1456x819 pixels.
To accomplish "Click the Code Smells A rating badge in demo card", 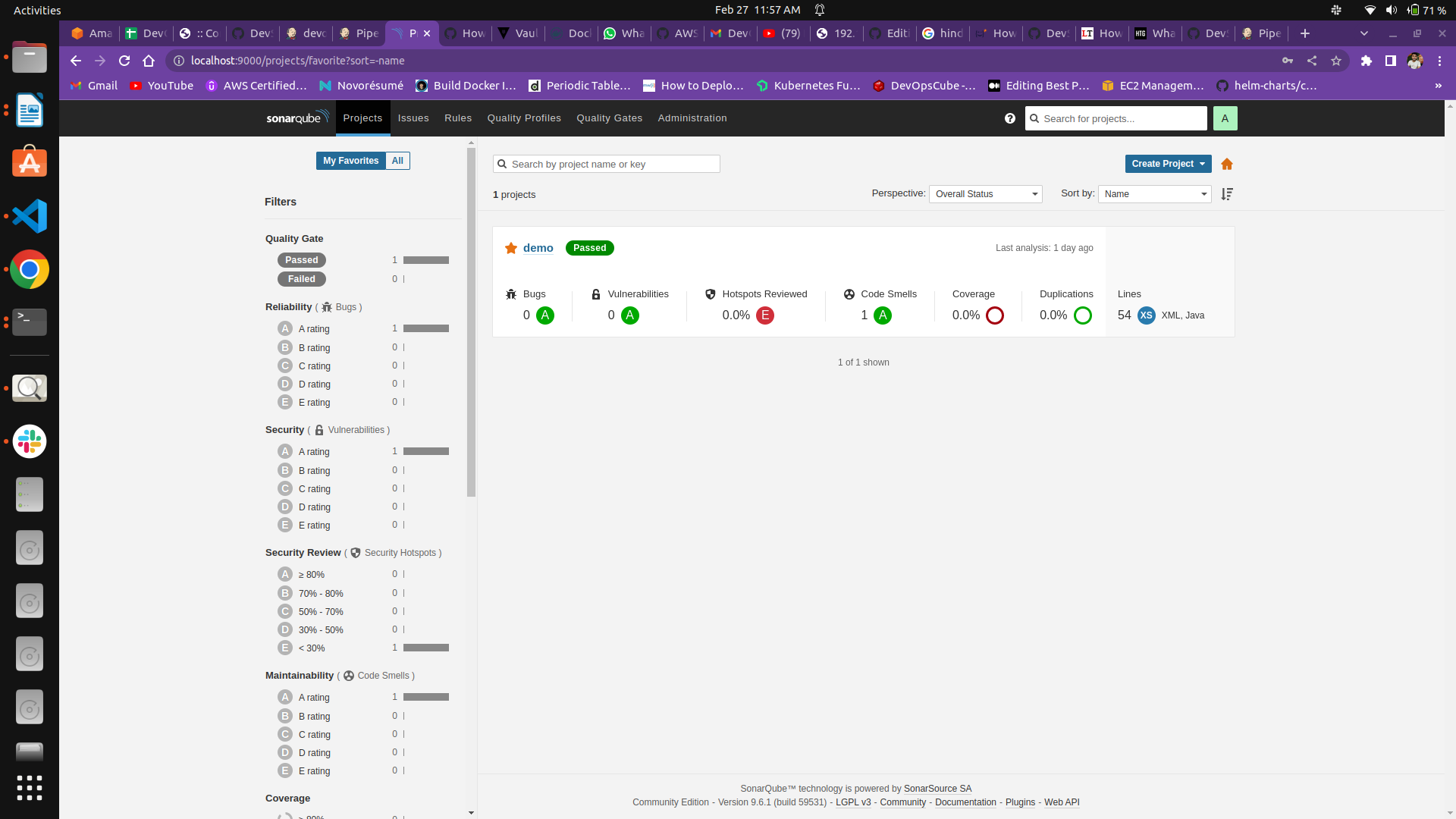I will point(883,315).
